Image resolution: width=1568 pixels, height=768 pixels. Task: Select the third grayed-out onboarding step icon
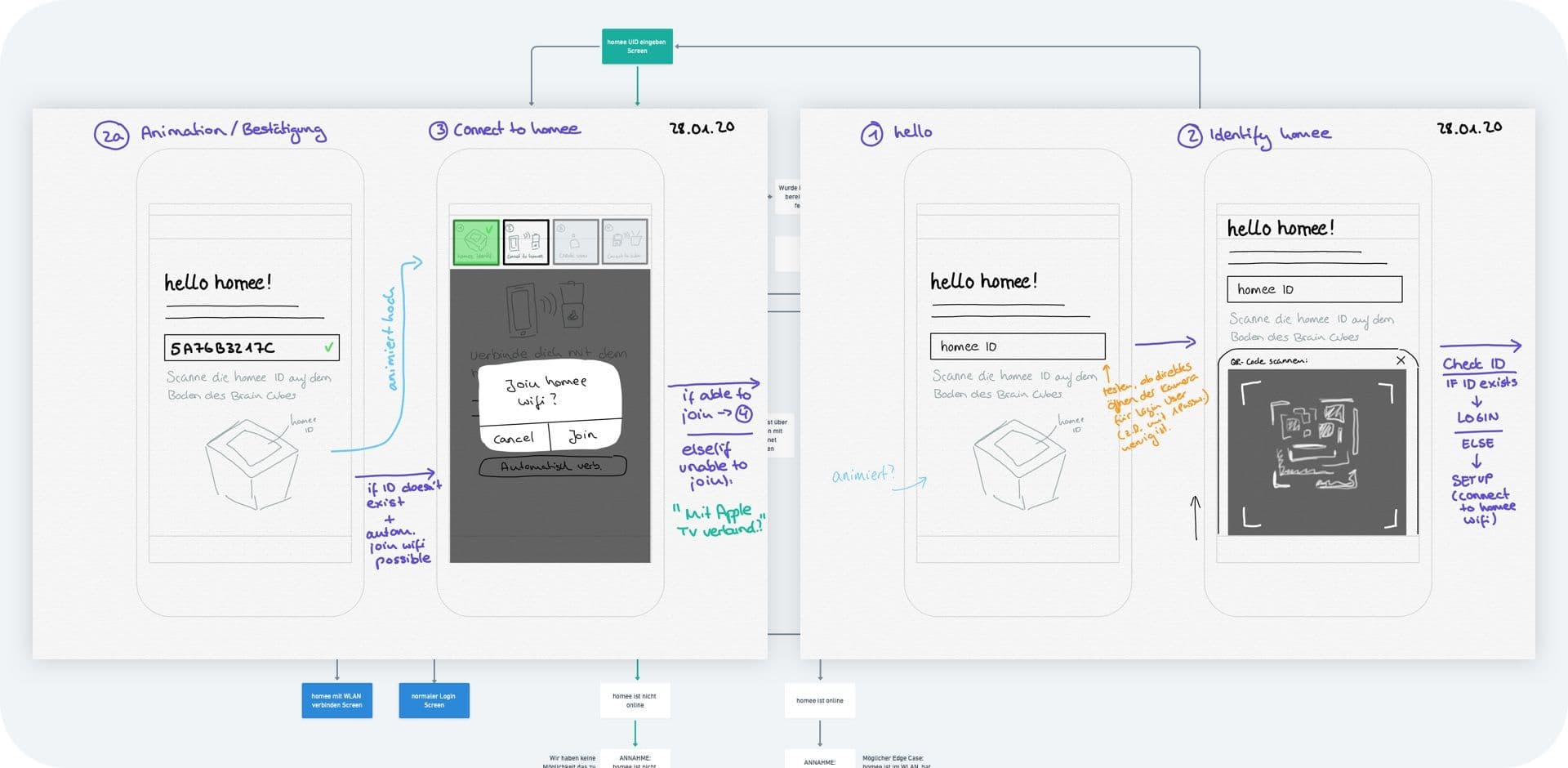click(x=577, y=241)
